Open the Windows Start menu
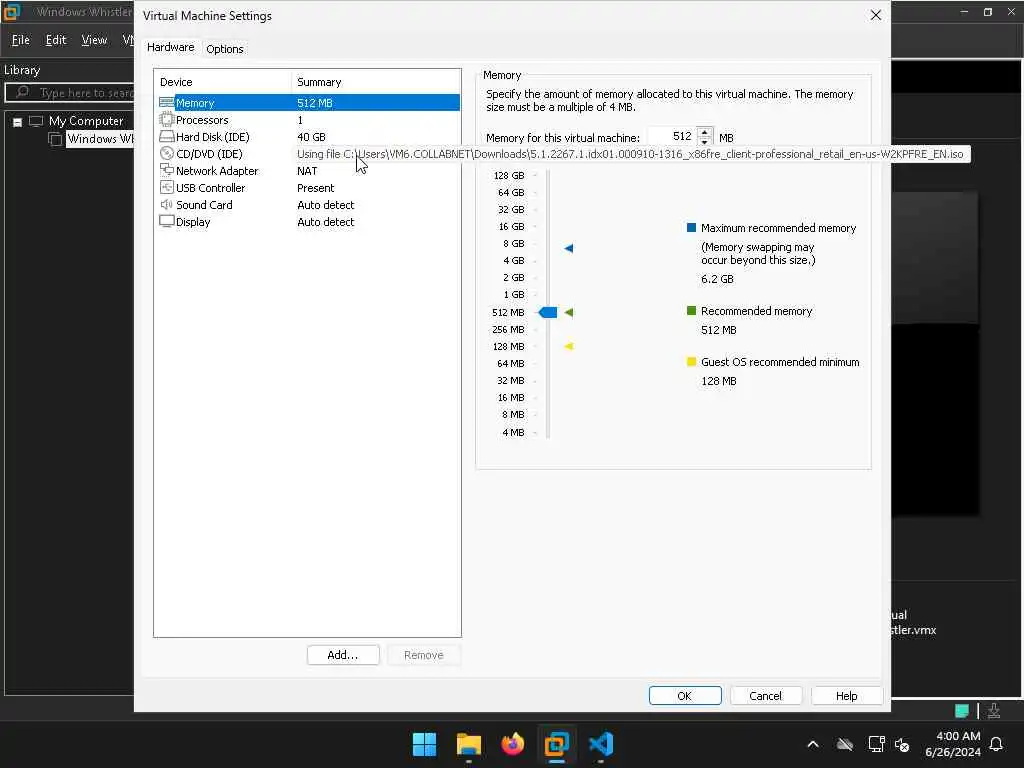Screen dimensions: 1024x768 click(x=424, y=744)
